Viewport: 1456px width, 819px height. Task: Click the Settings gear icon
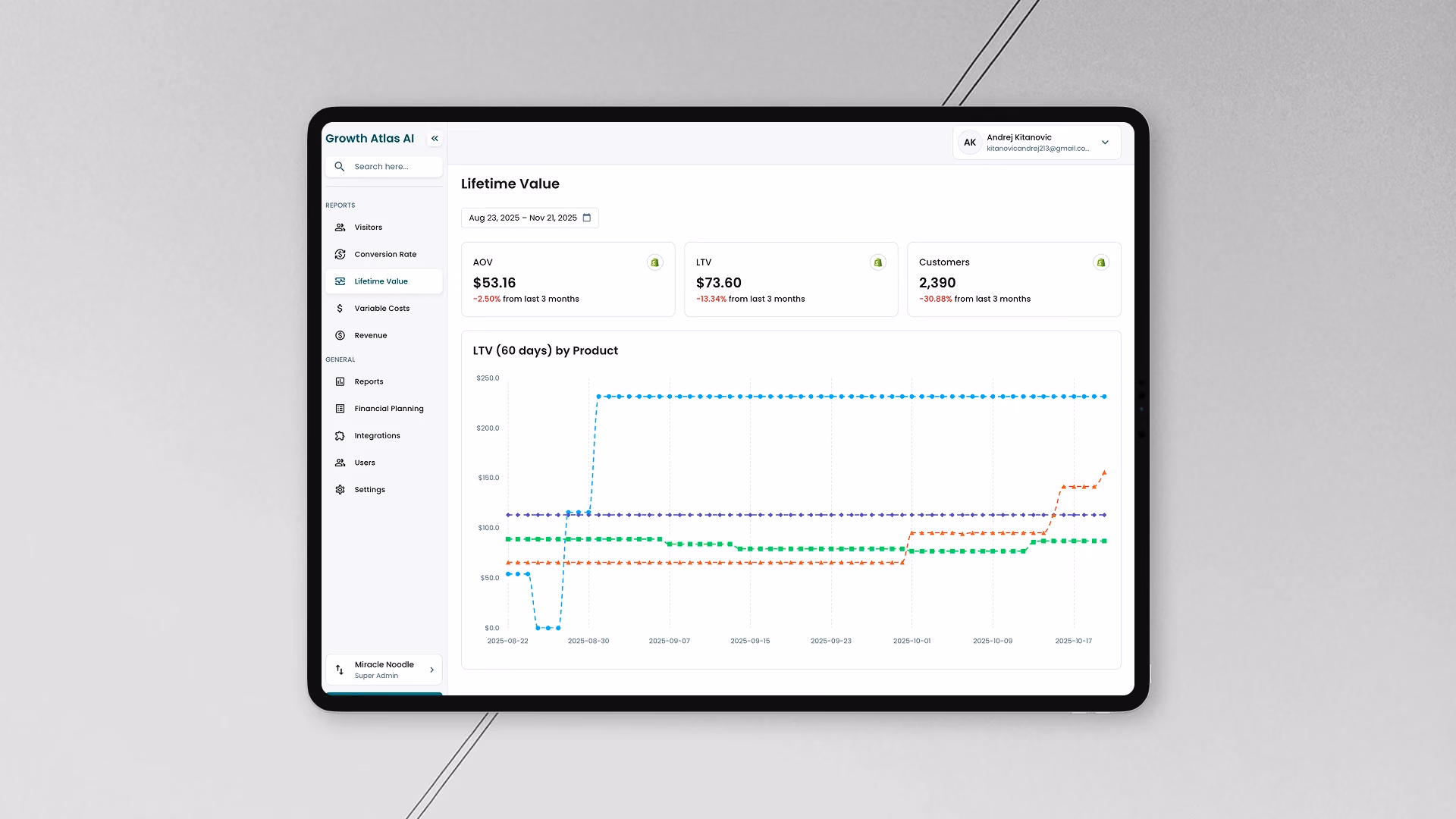[340, 490]
